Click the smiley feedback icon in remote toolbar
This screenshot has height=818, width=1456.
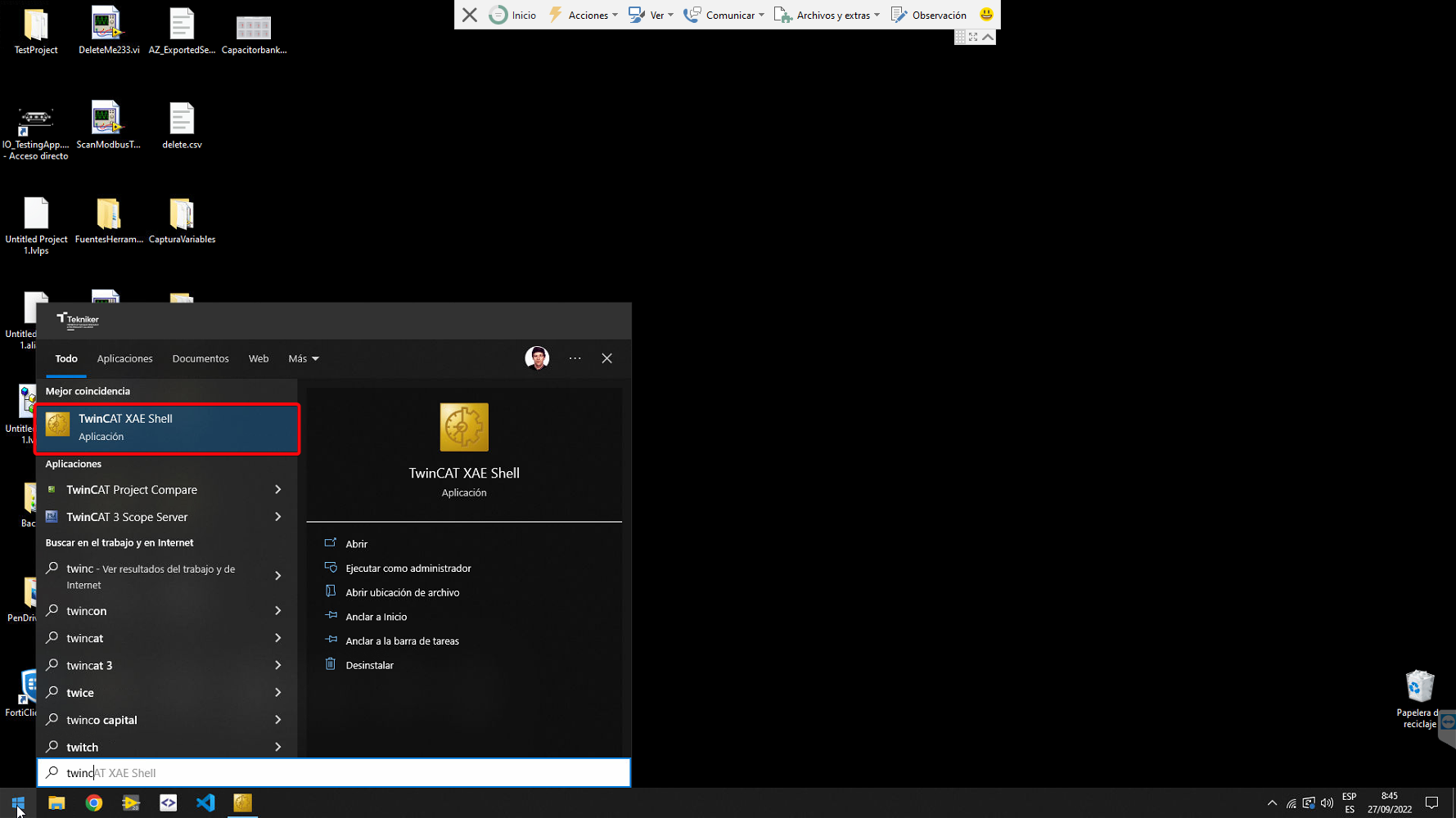[986, 14]
